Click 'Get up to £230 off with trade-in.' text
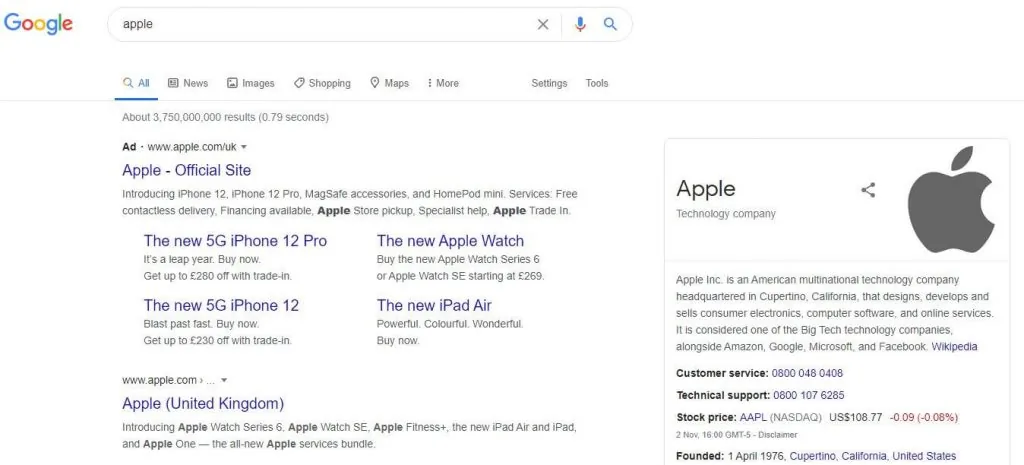The width and height of the screenshot is (1024, 465). click(x=217, y=340)
